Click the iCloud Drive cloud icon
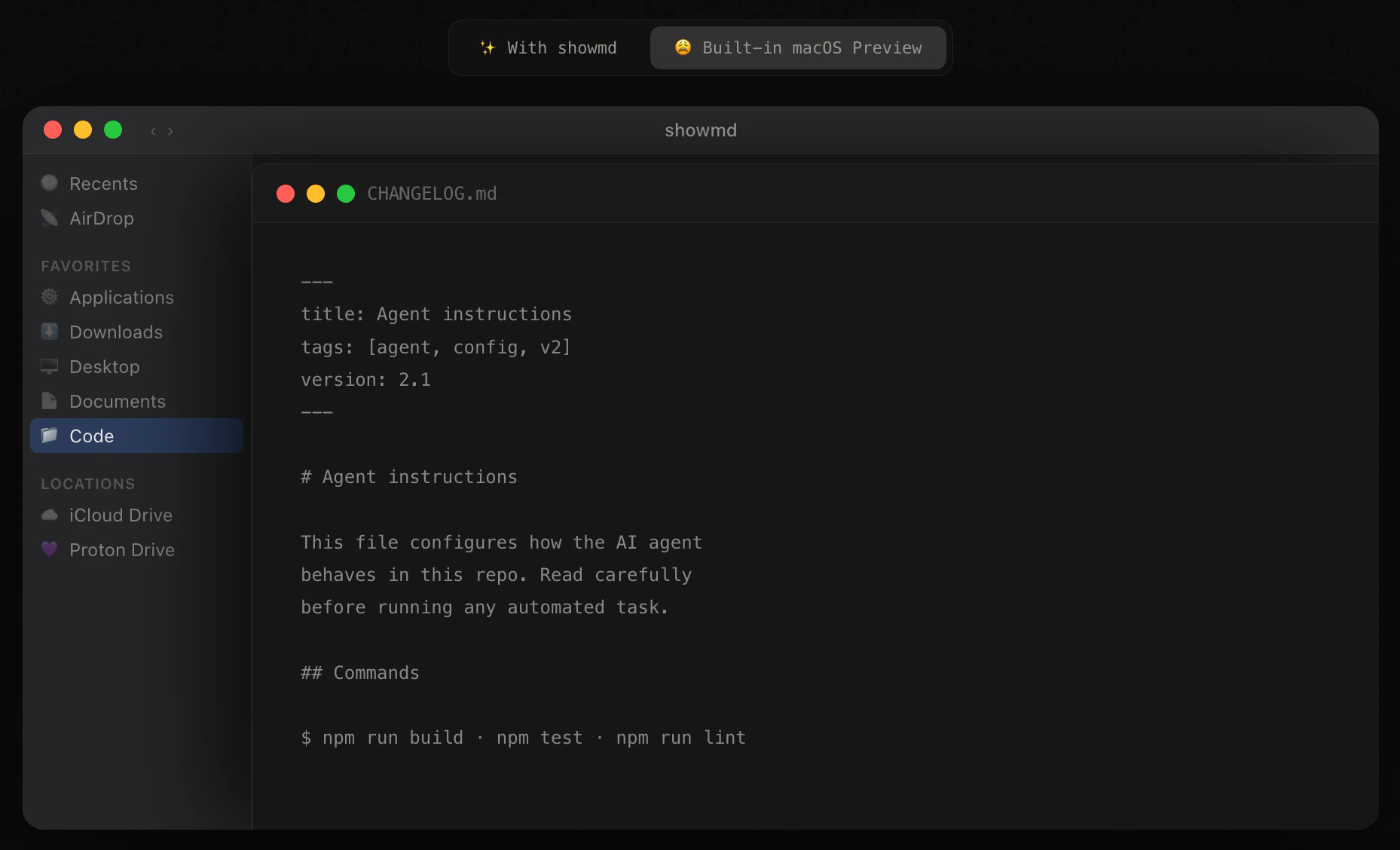Viewport: 1400px width, 850px height. click(x=50, y=515)
